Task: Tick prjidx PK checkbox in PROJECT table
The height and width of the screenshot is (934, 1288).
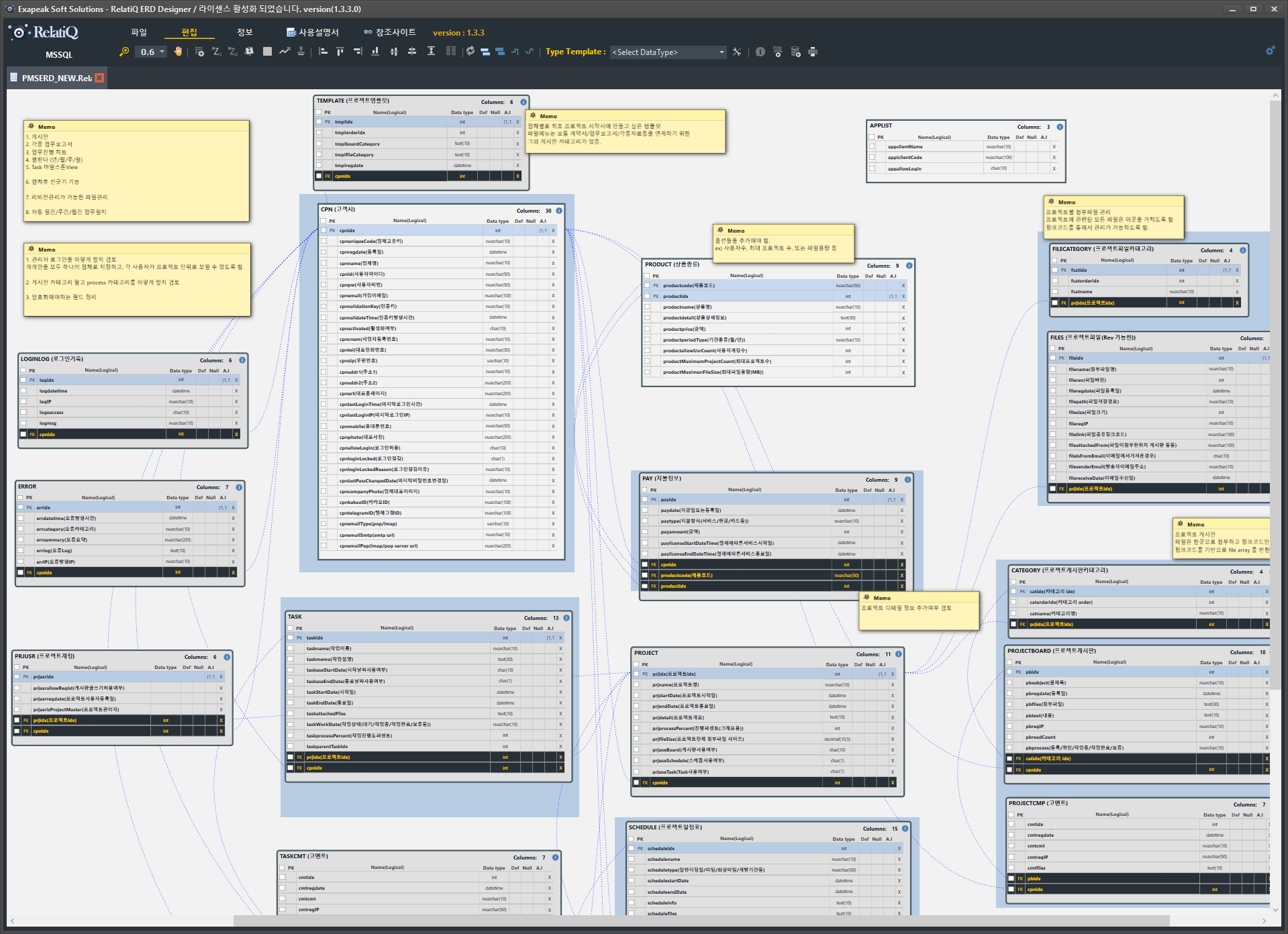Action: pos(636,674)
